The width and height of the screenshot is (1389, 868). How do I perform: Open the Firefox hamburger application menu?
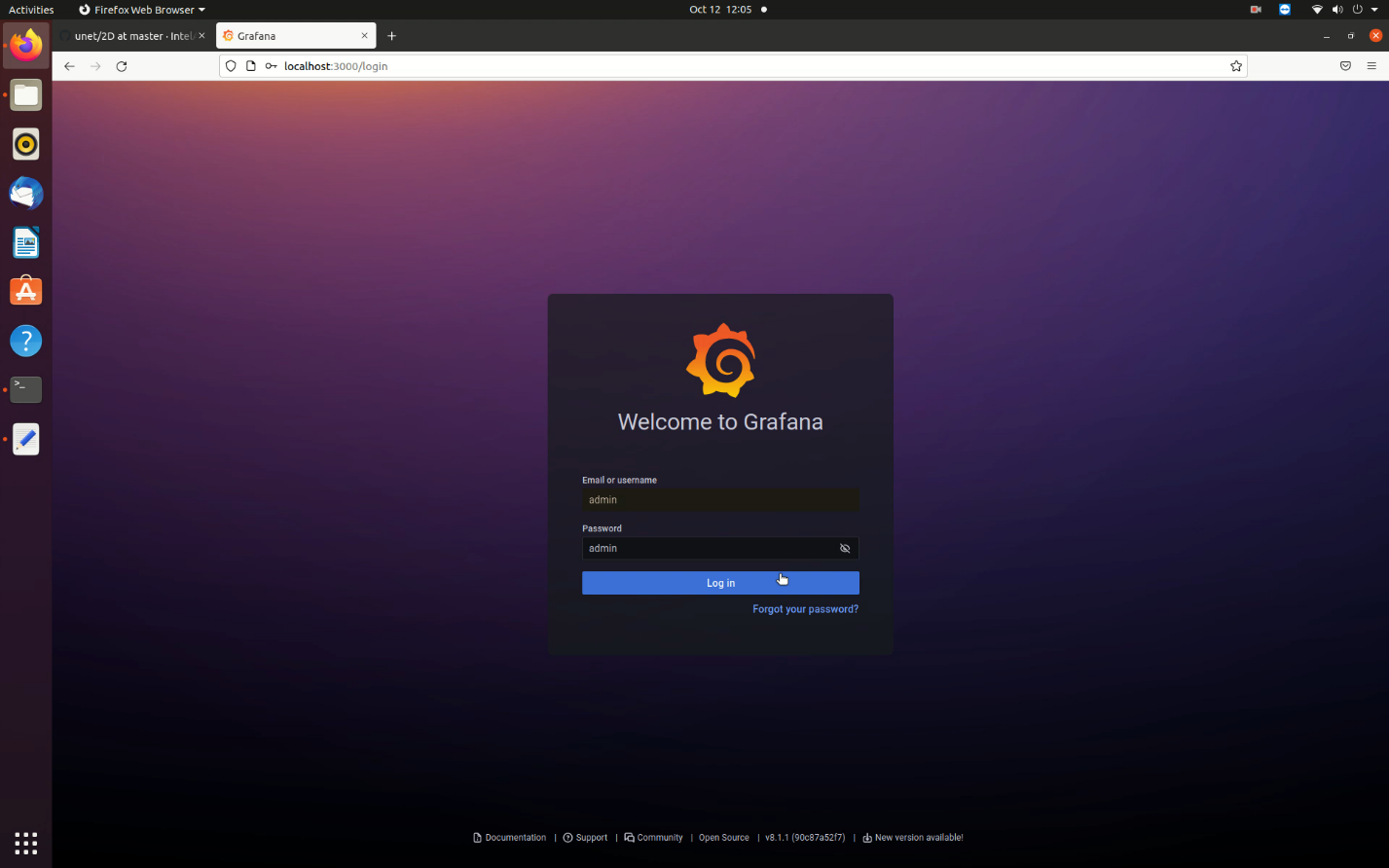[x=1371, y=66]
